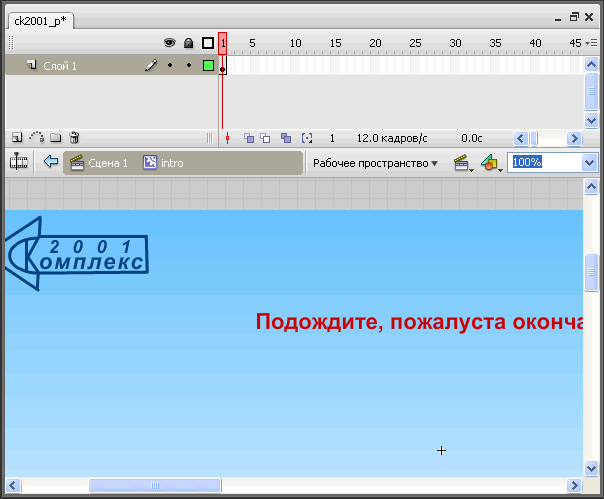The width and height of the screenshot is (604, 499).
Task: Click the pencil active-layer icon on Слой 1
Action: tap(151, 65)
